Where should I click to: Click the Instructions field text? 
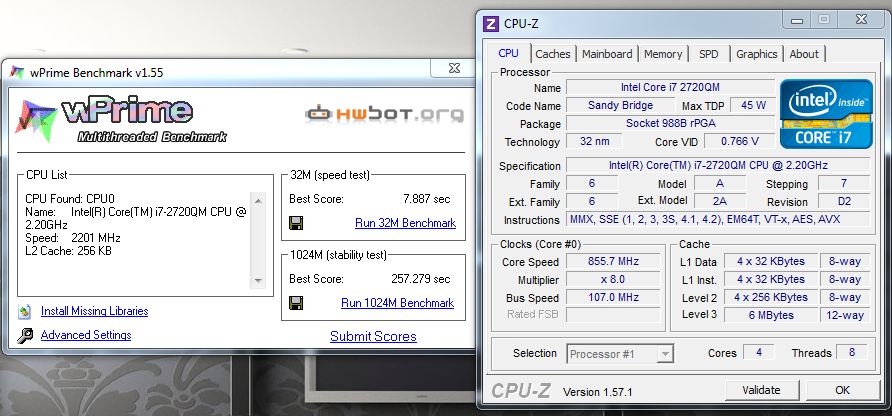coord(718,219)
